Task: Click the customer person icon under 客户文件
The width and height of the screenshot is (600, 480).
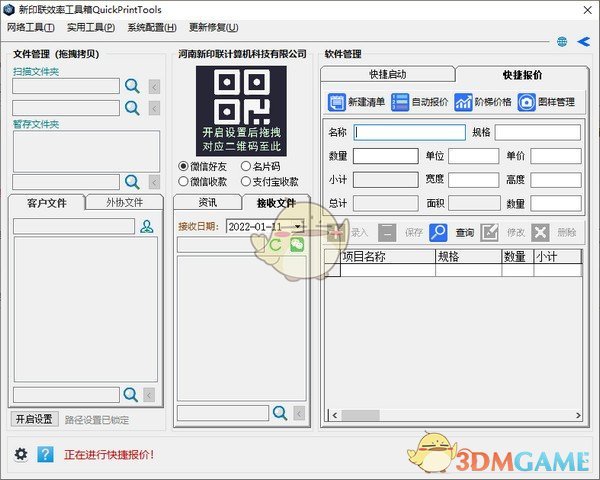Action: coord(147,226)
